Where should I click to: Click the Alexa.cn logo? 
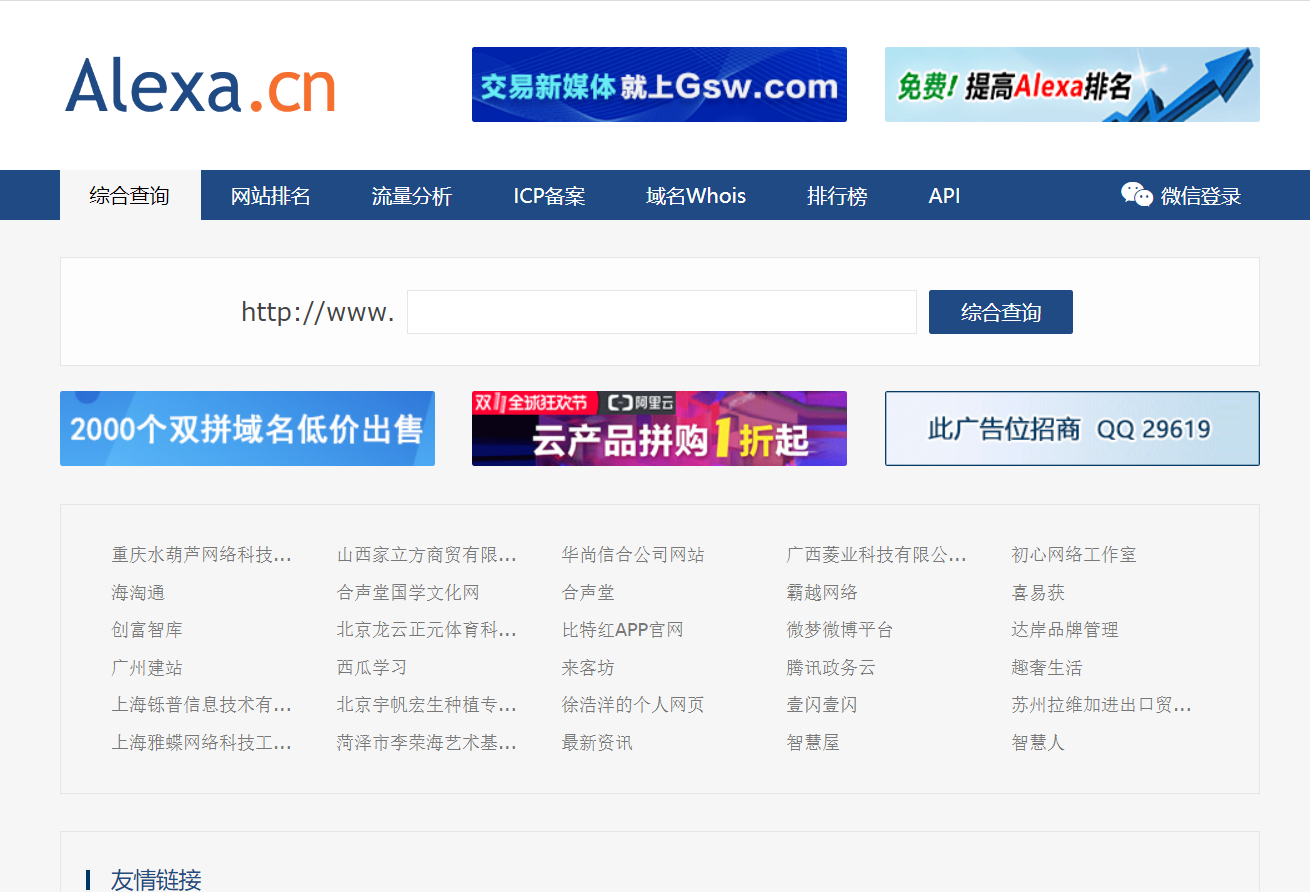pos(200,85)
